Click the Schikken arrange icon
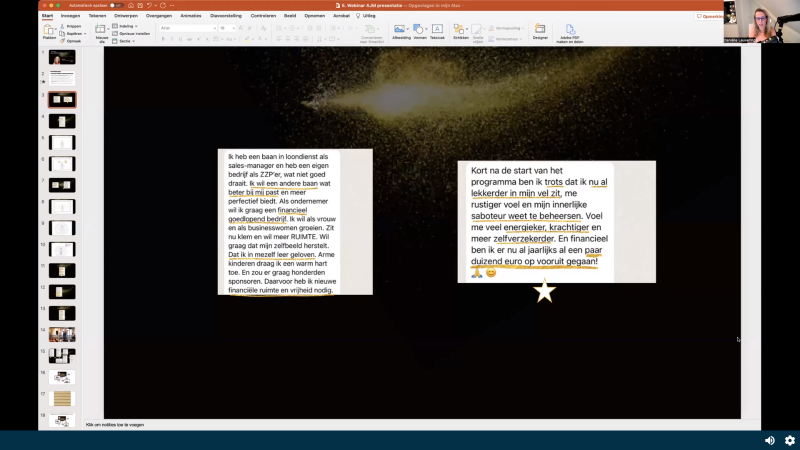The image size is (800, 450). (x=461, y=29)
